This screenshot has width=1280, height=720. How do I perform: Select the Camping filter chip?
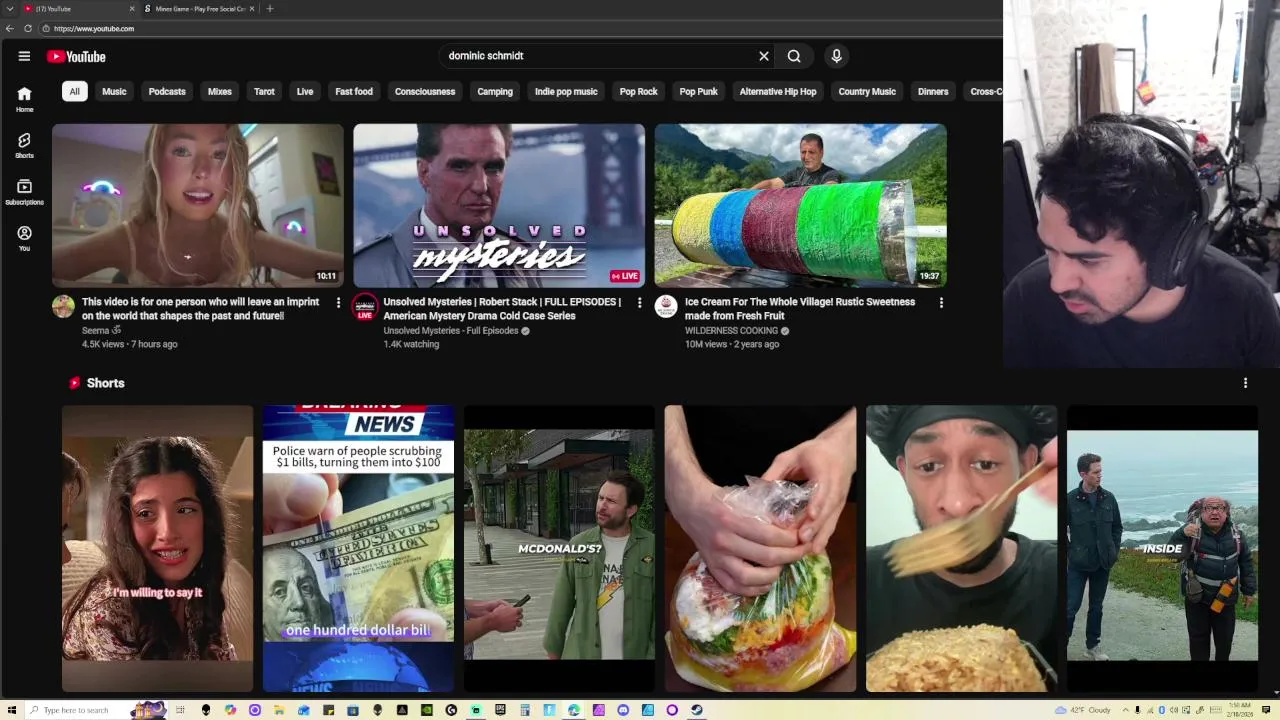pyautogui.click(x=495, y=91)
